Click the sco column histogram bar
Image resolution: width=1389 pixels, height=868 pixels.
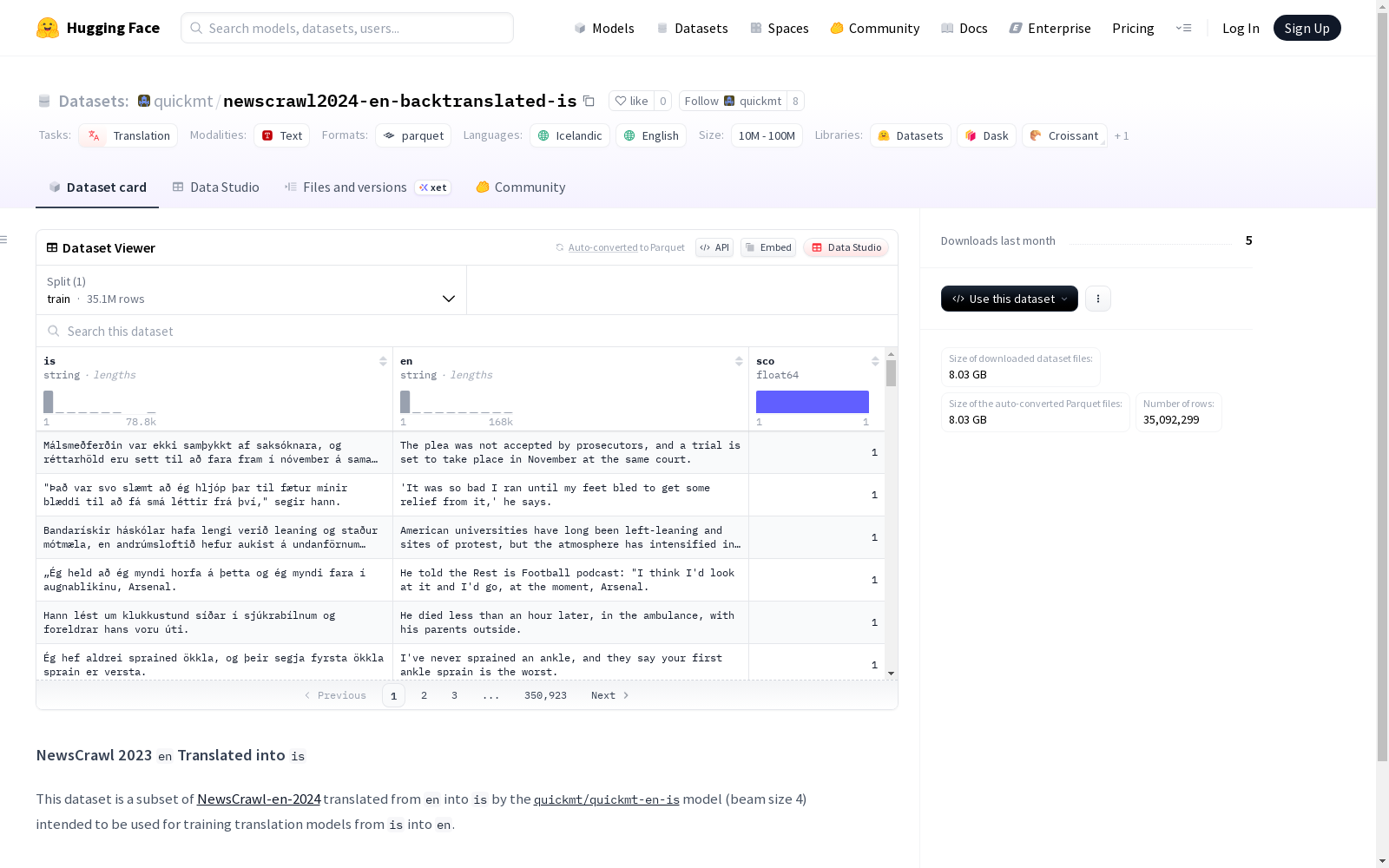click(x=813, y=402)
